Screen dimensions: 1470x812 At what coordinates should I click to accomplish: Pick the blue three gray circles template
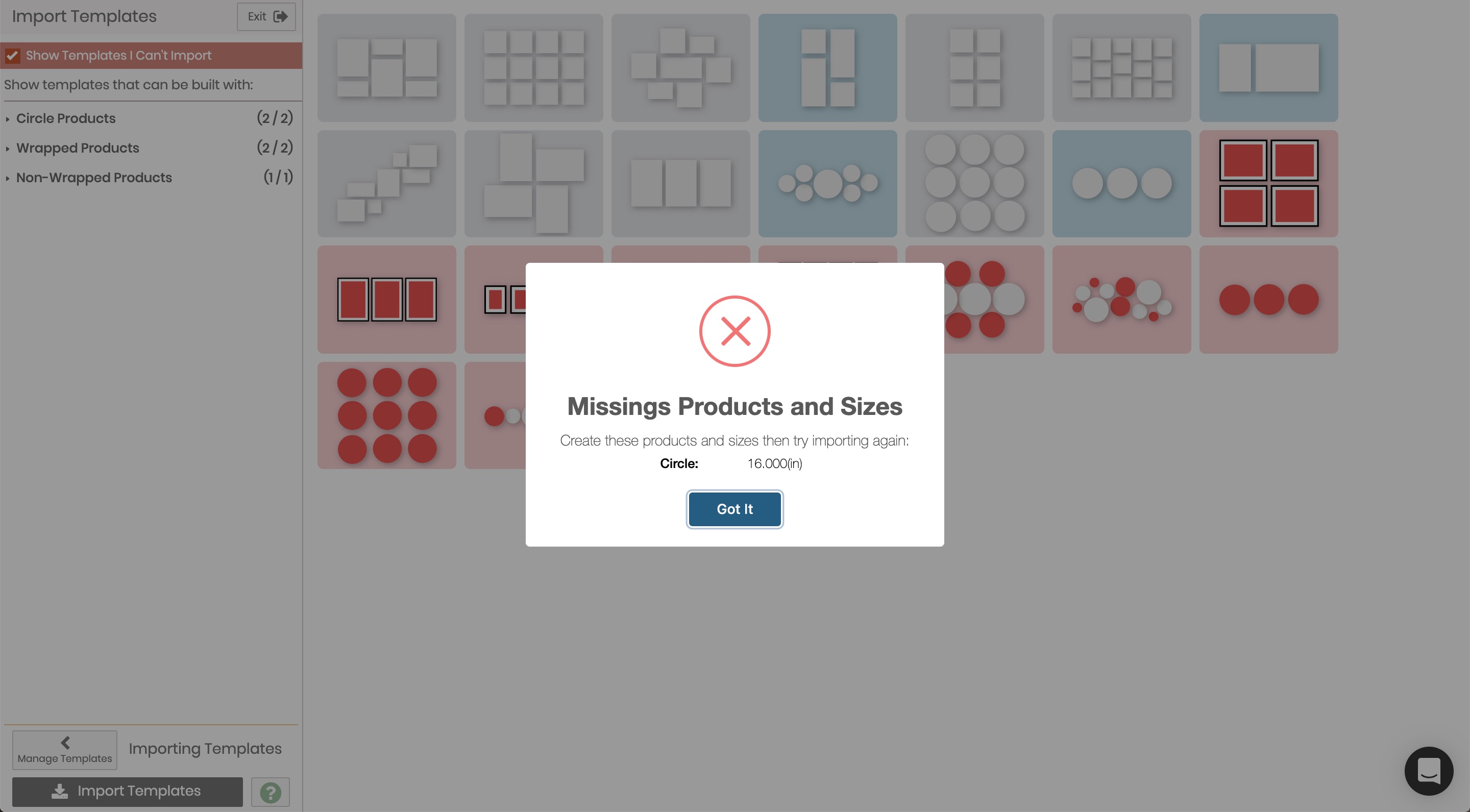pos(1121,184)
